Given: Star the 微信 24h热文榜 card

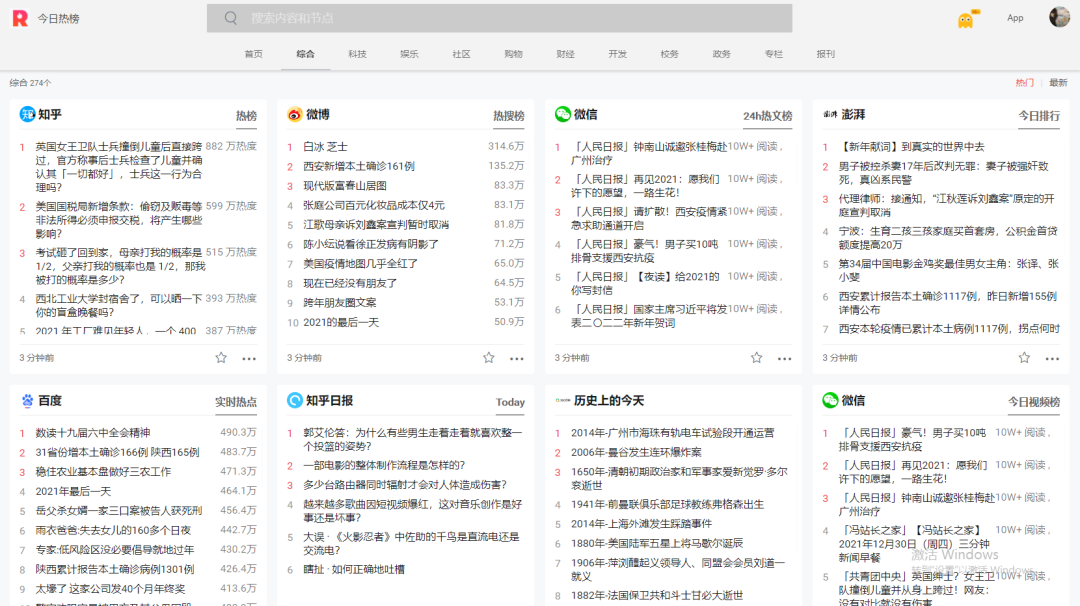Looking at the screenshot, I should point(756,357).
